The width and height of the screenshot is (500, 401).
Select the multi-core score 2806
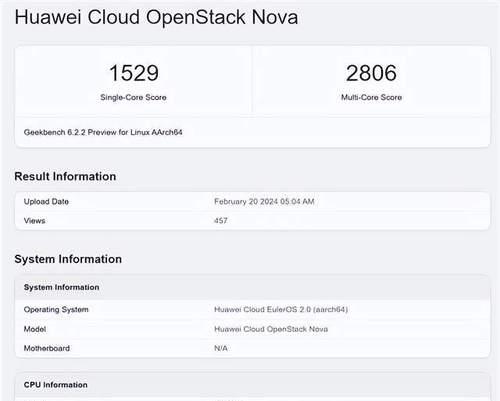(x=371, y=73)
